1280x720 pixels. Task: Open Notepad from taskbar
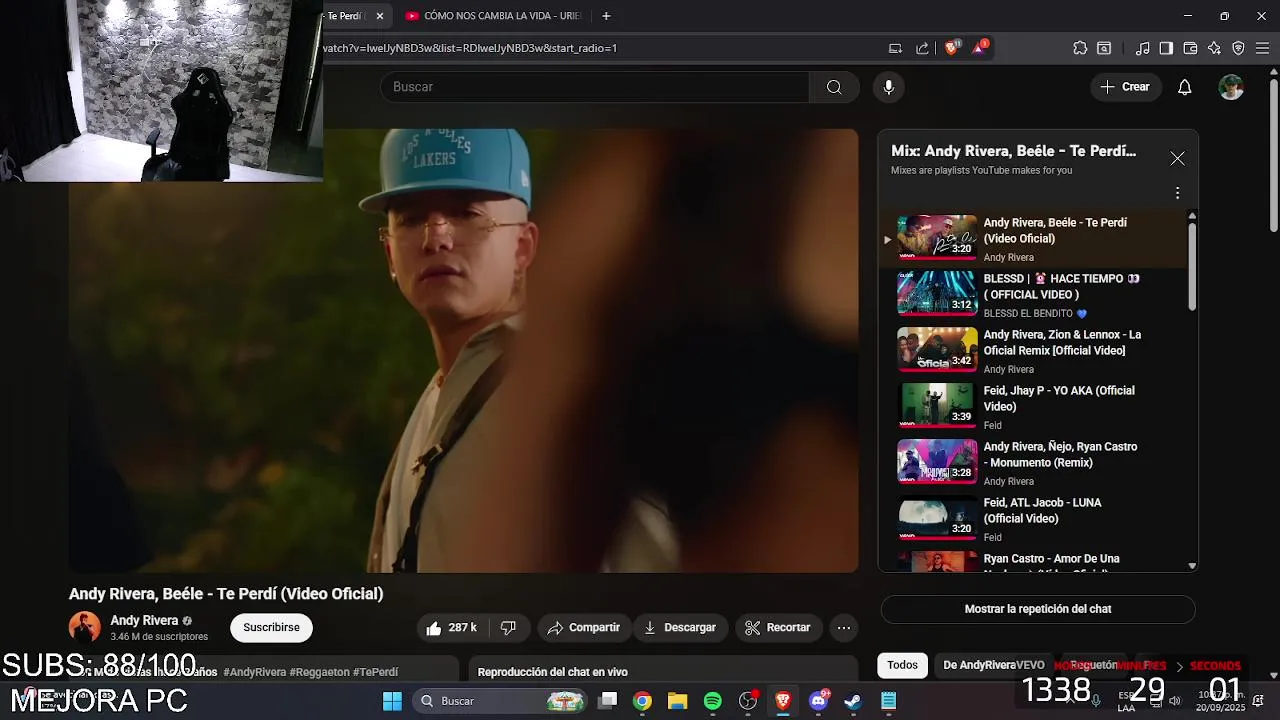tap(888, 701)
